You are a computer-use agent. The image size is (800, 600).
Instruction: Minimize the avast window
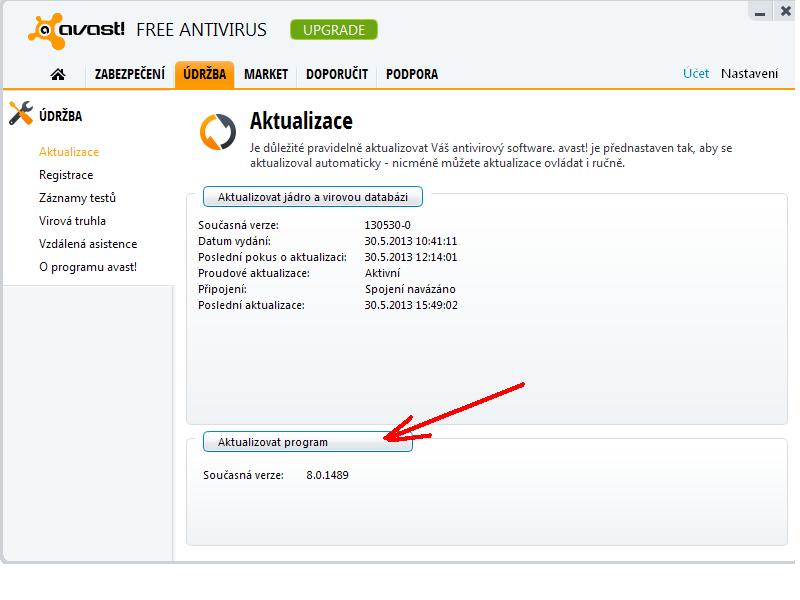tap(760, 12)
